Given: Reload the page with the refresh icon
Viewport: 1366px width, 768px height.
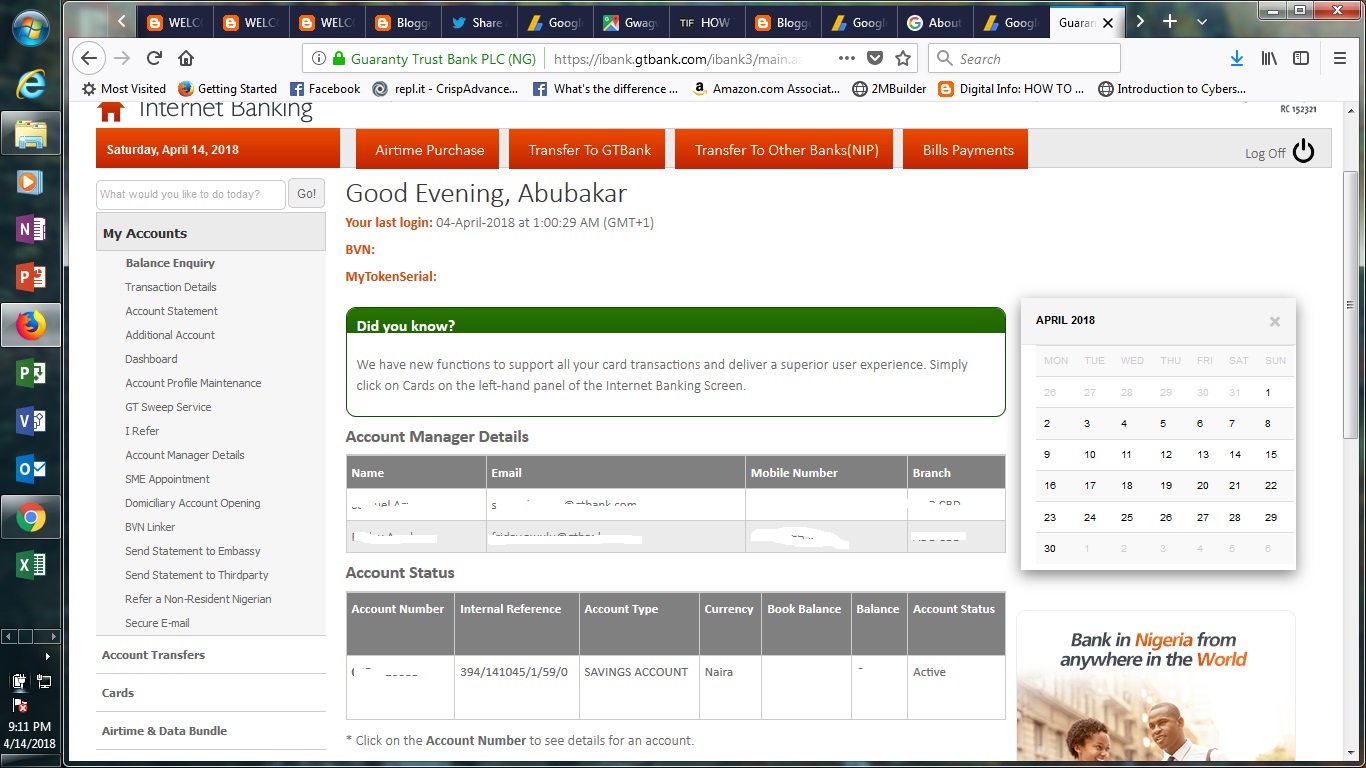Looking at the screenshot, I should (x=154, y=58).
